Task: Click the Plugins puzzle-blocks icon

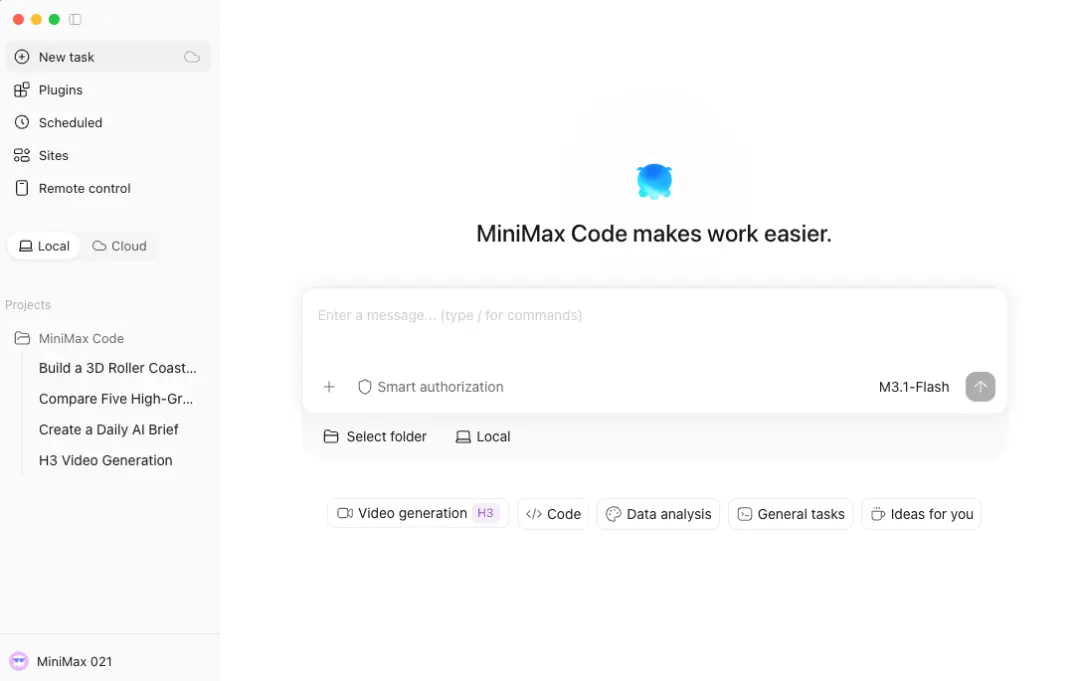Action: [22, 90]
